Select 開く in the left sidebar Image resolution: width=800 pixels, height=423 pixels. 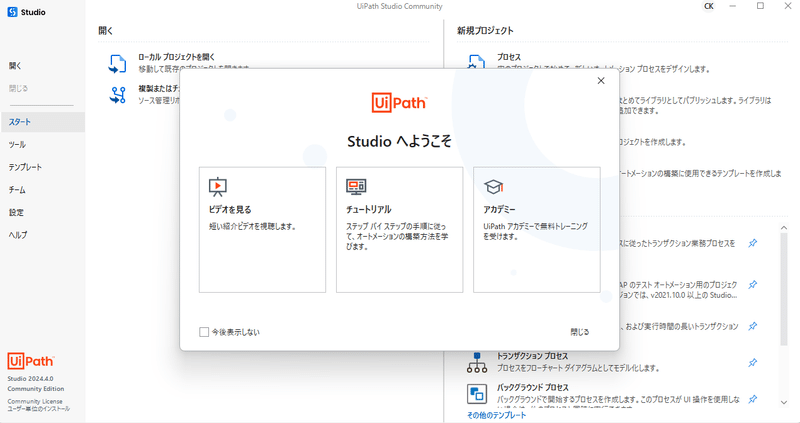coord(15,66)
